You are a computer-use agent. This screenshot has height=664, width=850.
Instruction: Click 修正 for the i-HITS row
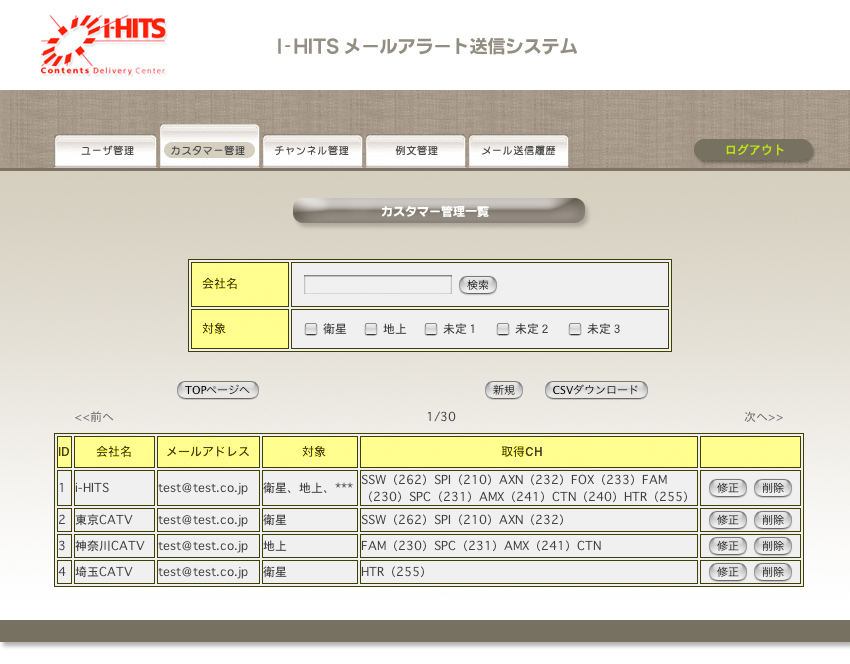coord(727,488)
